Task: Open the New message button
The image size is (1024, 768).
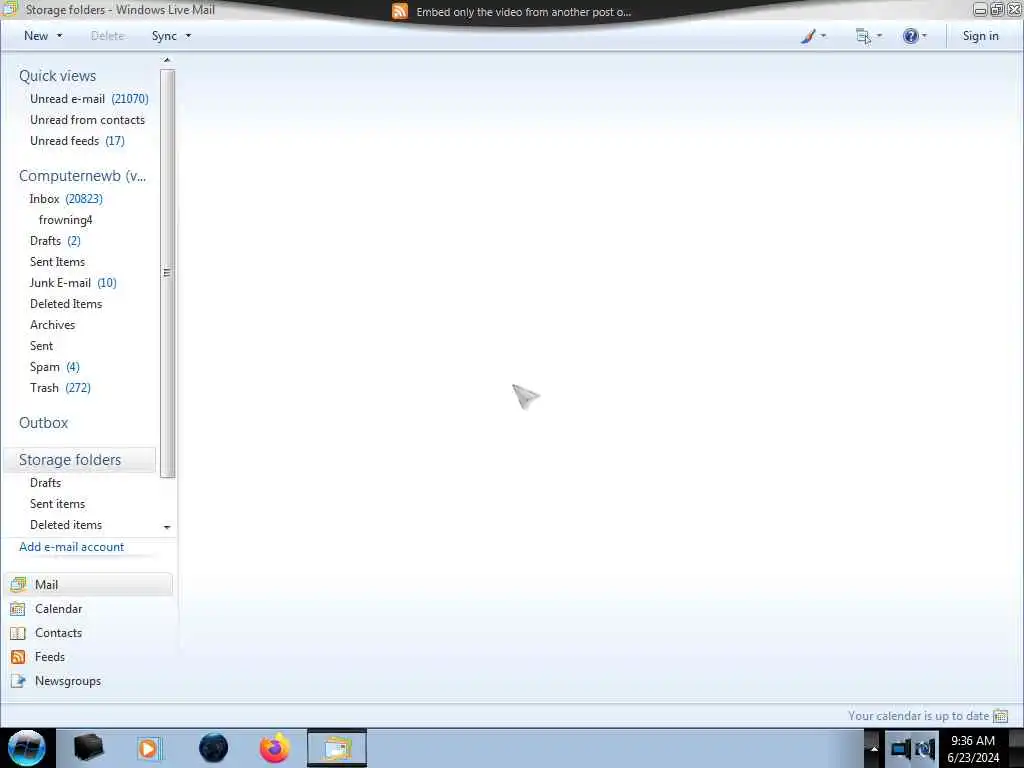Action: click(x=36, y=36)
